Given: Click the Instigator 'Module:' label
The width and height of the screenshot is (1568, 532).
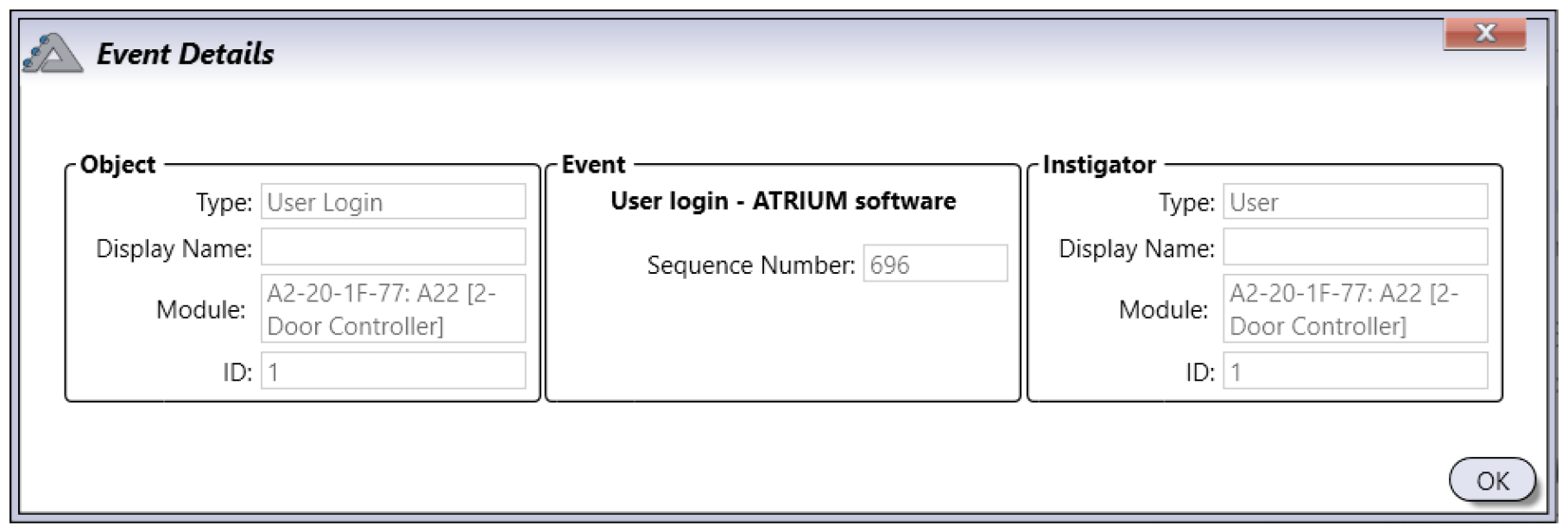Looking at the screenshot, I should tap(1164, 309).
